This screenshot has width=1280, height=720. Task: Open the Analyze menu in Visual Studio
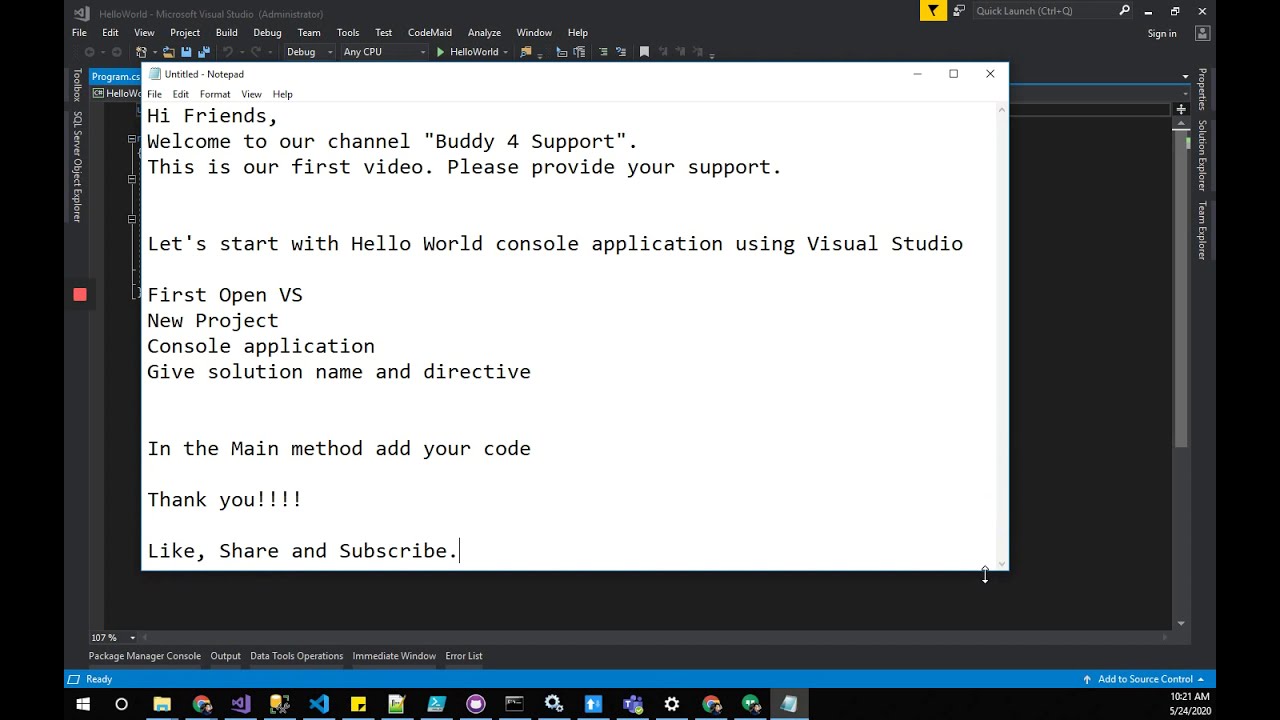(x=484, y=33)
